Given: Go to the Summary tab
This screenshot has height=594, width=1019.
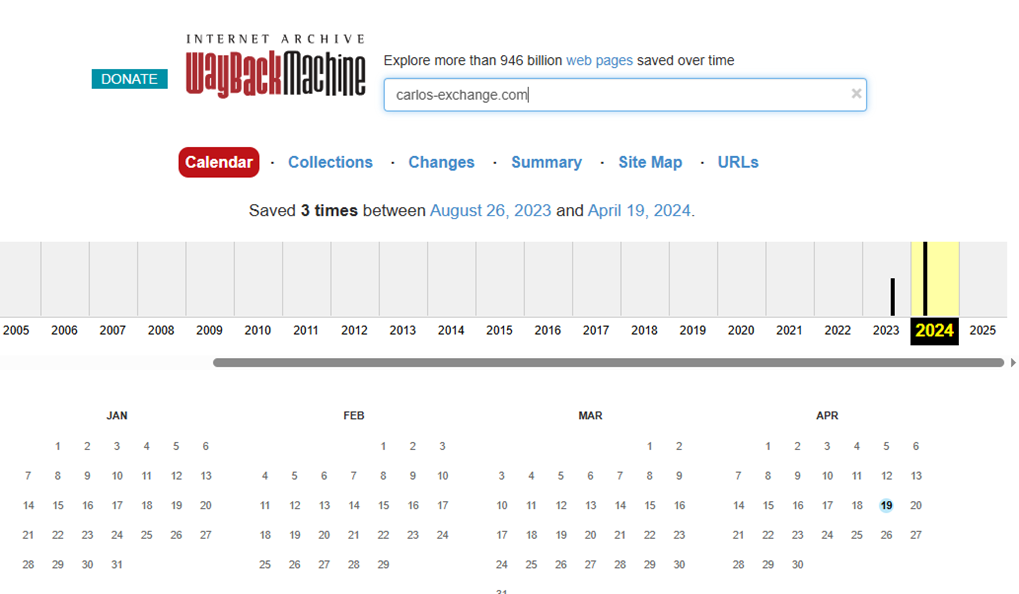Looking at the screenshot, I should [x=547, y=162].
